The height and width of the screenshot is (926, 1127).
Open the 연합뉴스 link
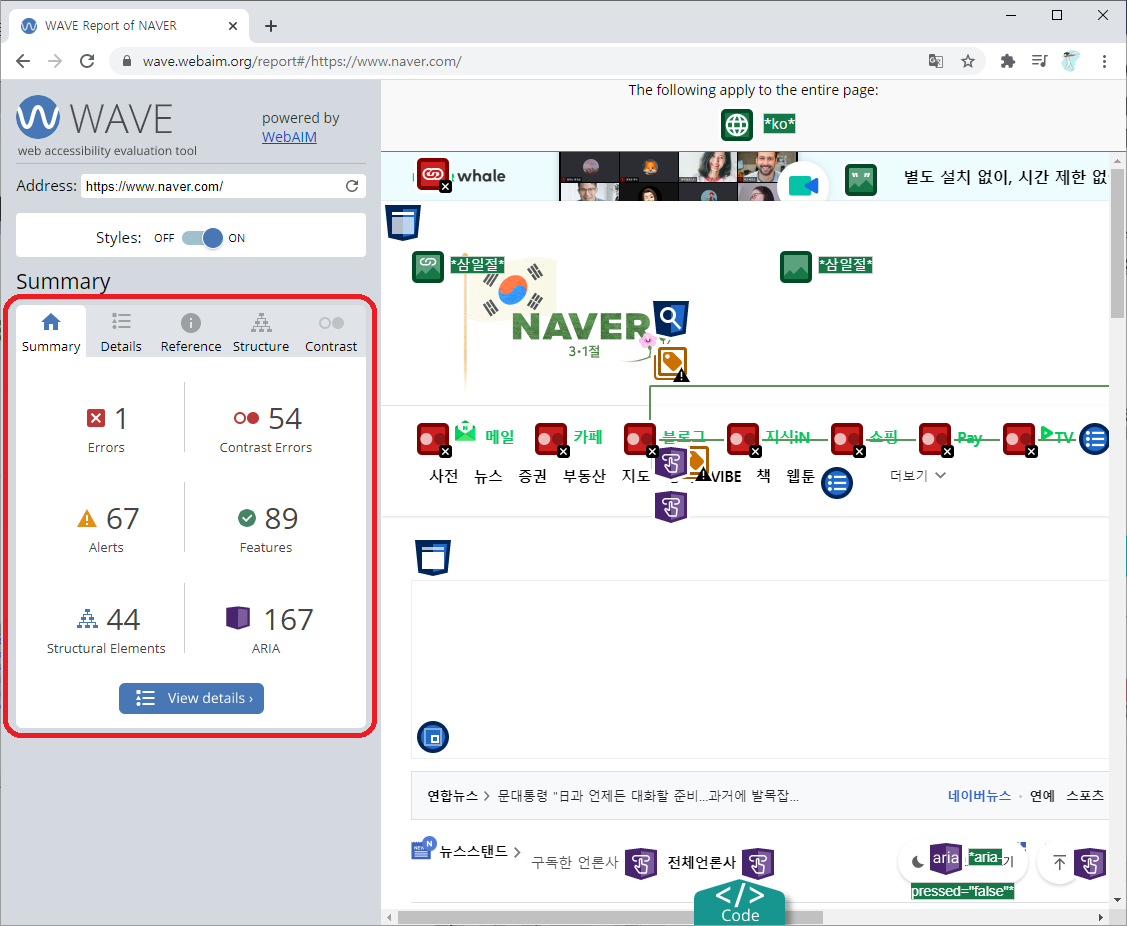[x=452, y=796]
